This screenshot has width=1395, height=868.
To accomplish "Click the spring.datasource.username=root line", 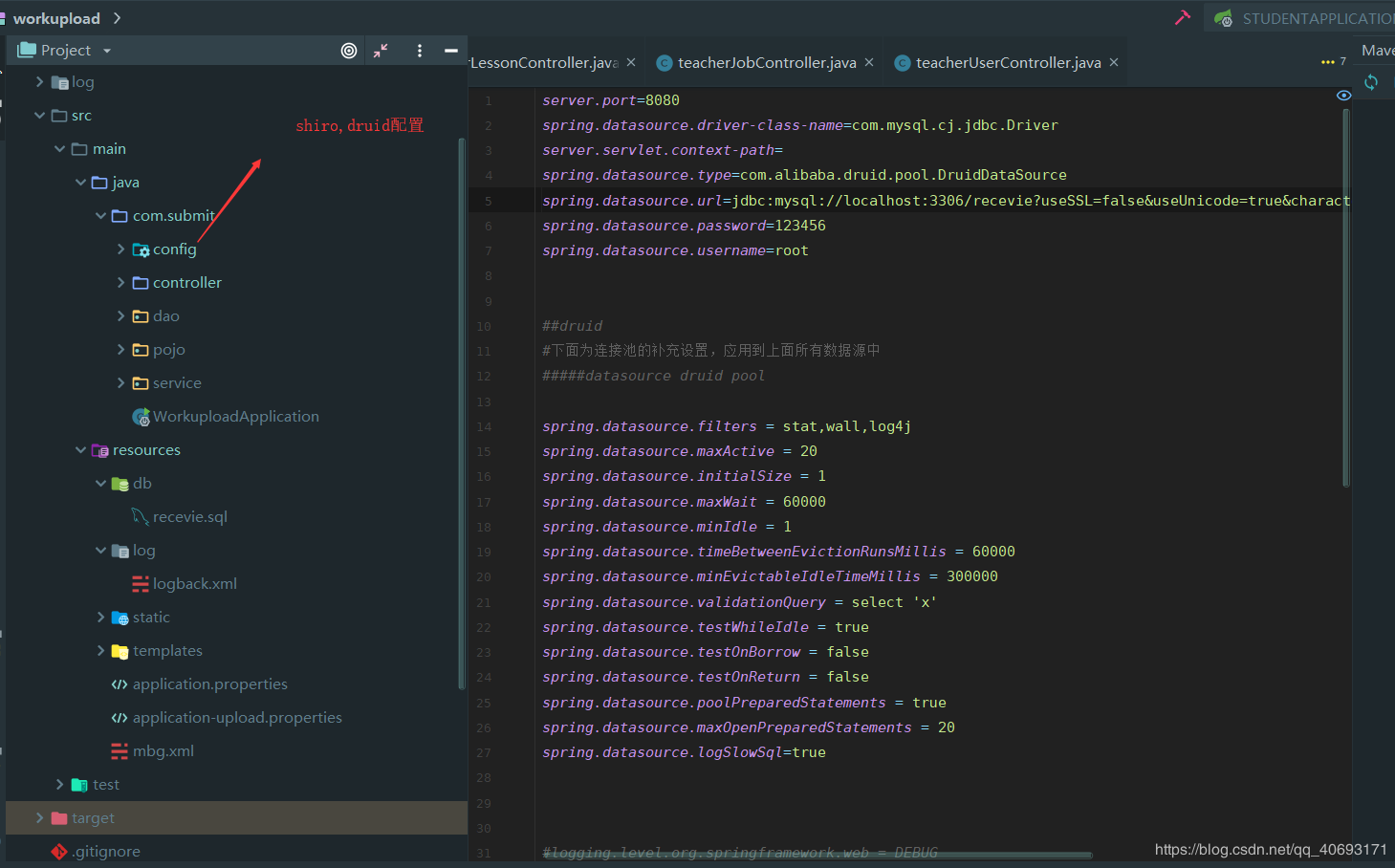I will pos(675,250).
